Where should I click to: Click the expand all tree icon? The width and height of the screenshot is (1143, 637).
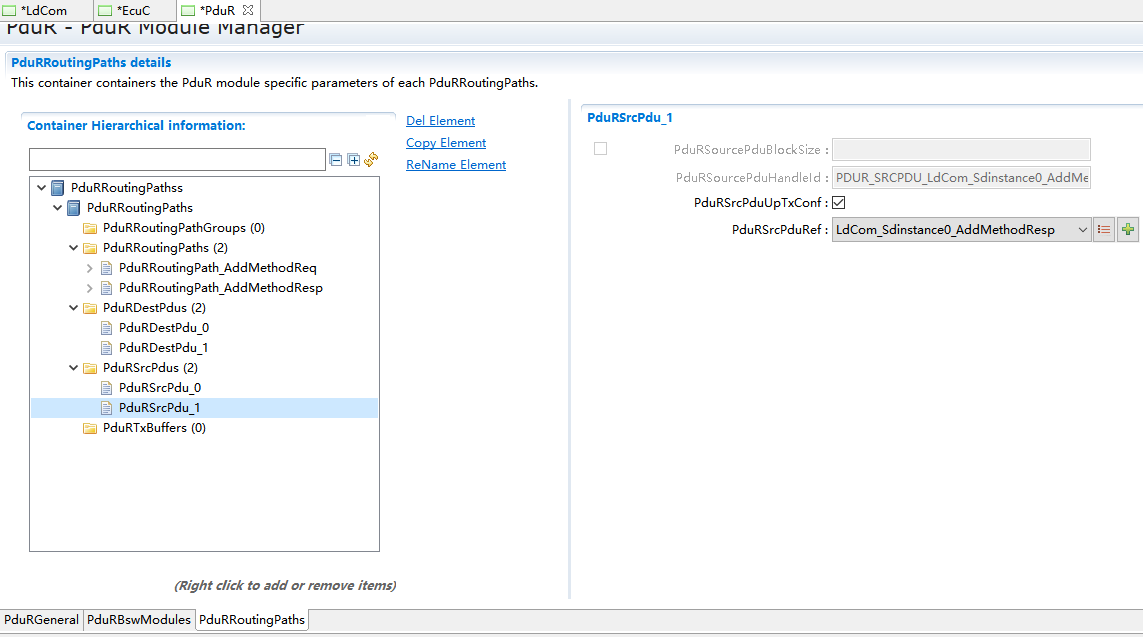(354, 160)
